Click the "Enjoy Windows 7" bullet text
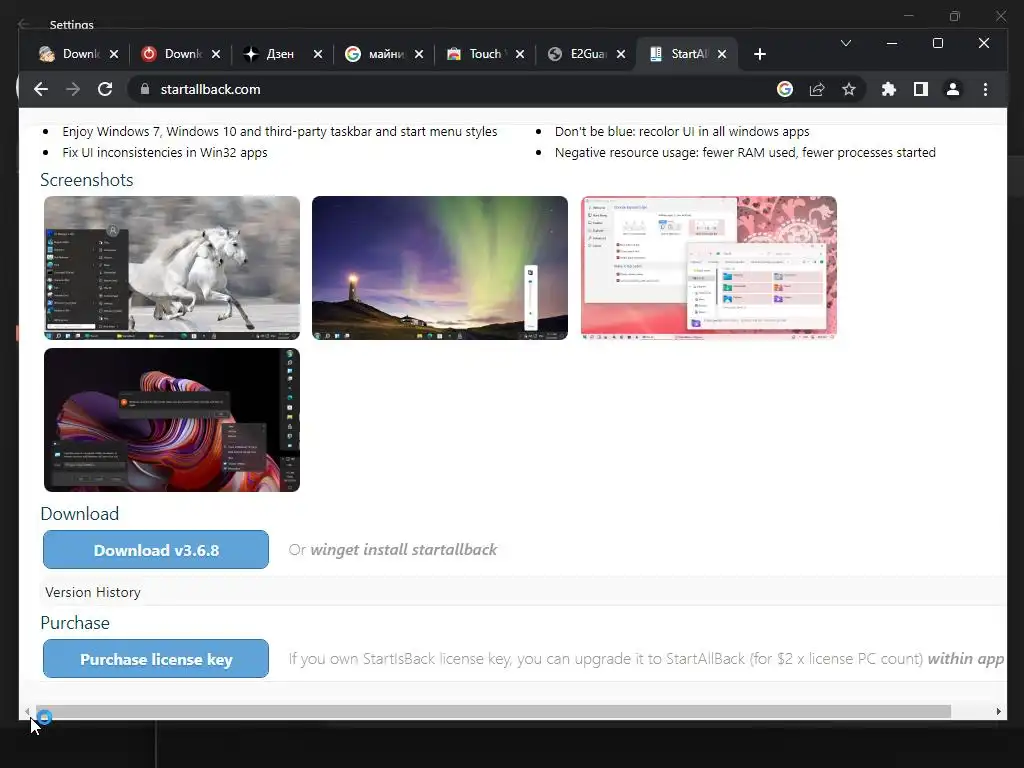 (280, 131)
